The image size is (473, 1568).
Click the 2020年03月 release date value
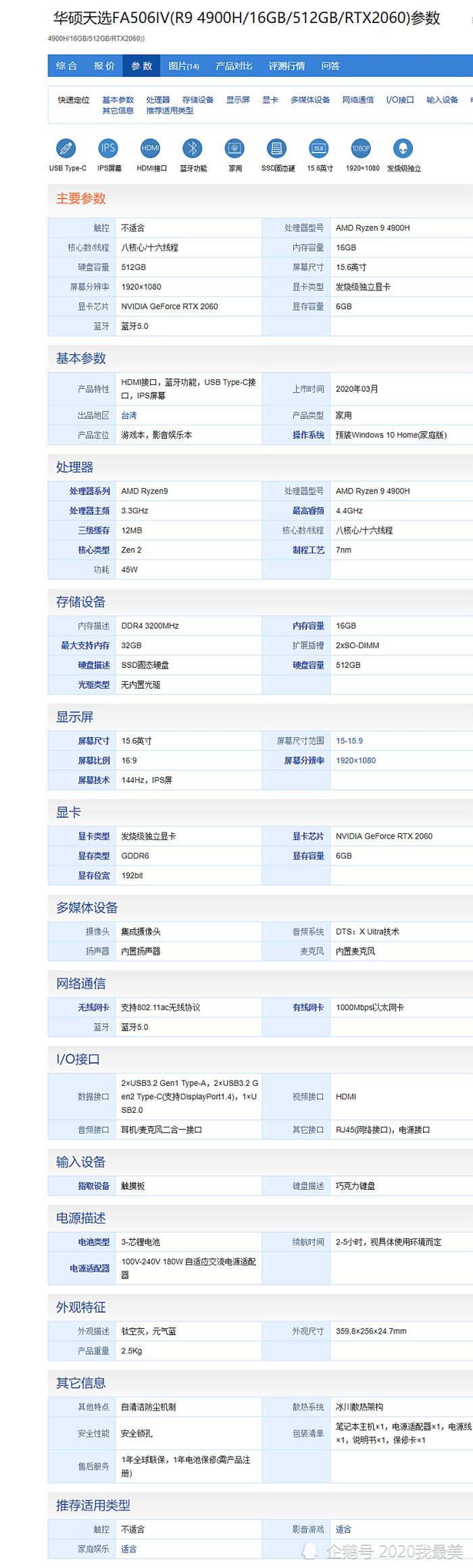357,389
